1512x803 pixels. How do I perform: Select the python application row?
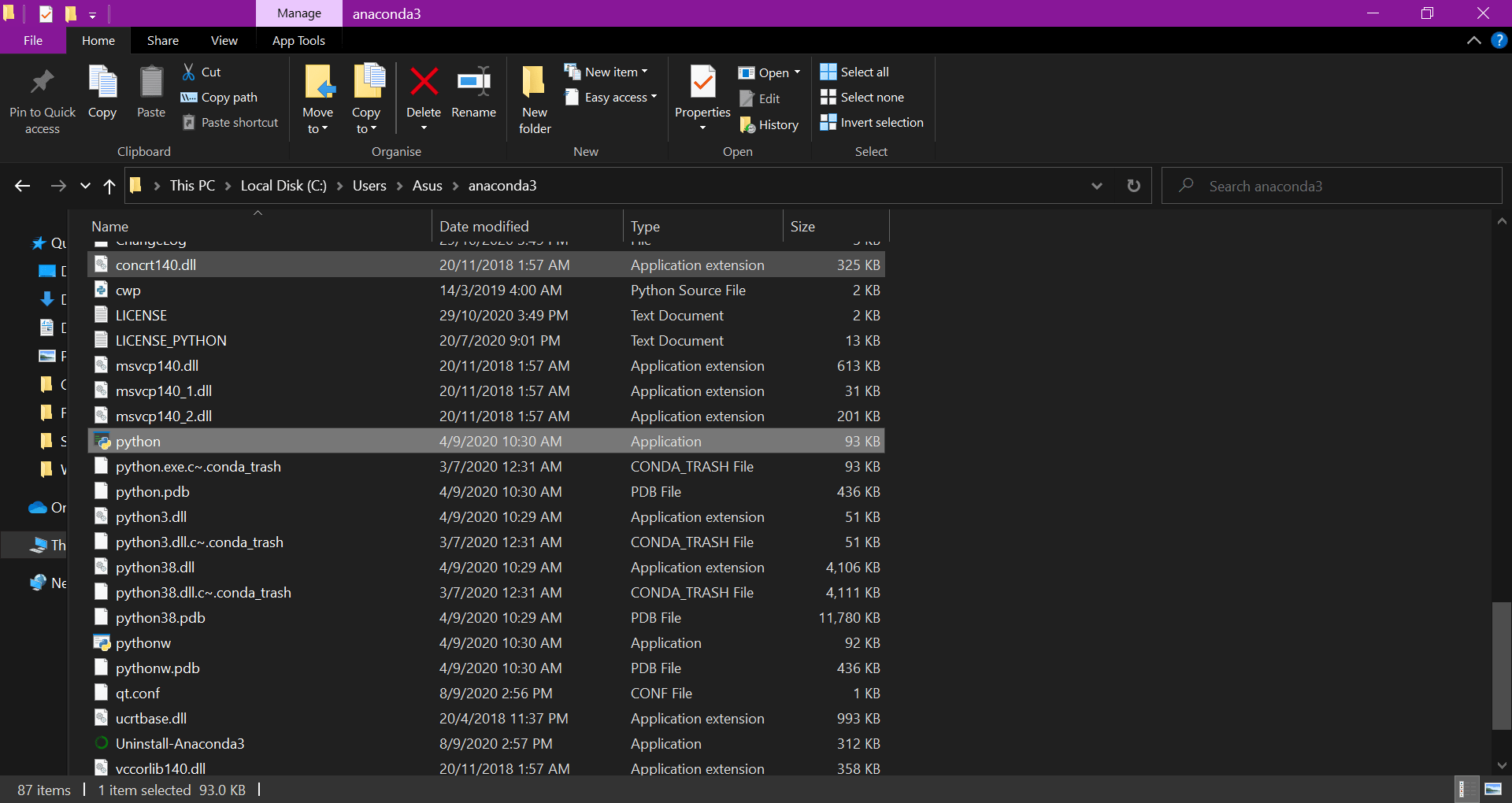[x=486, y=442]
